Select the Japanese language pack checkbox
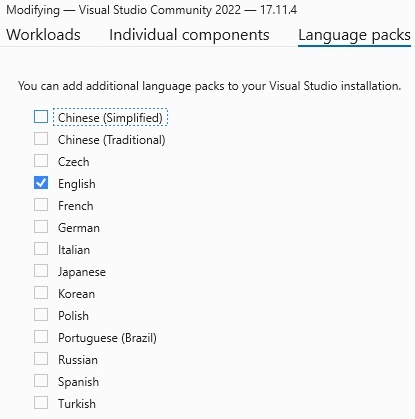This screenshot has height=419, width=415. coord(41,271)
